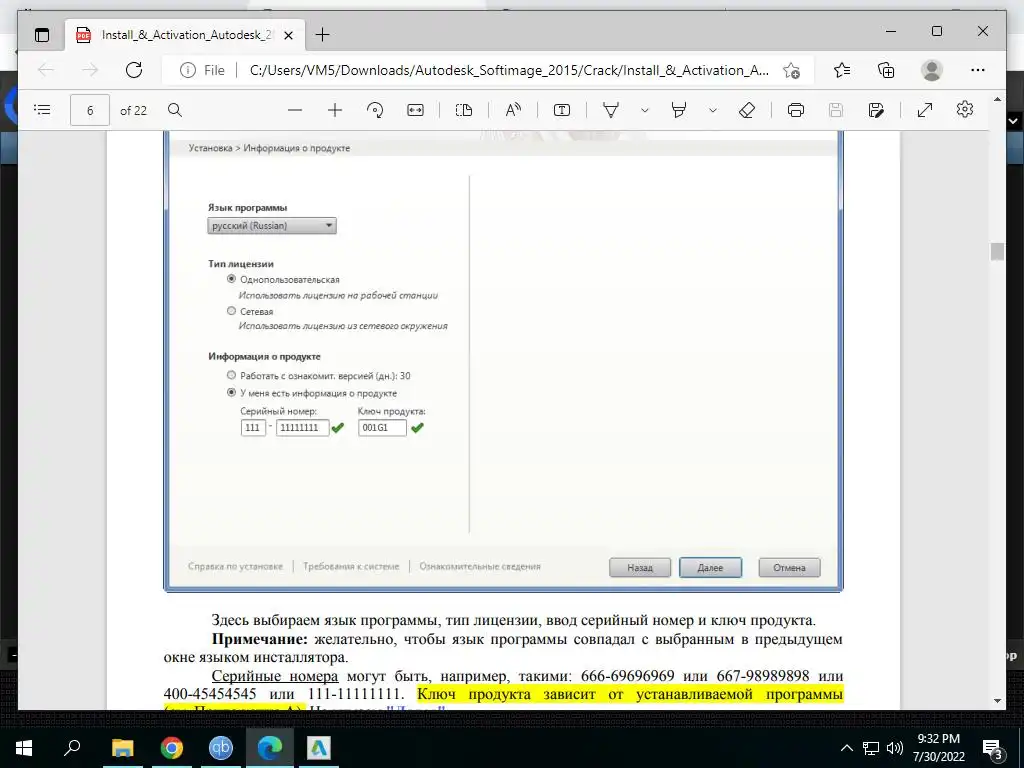The height and width of the screenshot is (768, 1024).
Task: Click the new tab plus button
Action: point(322,35)
